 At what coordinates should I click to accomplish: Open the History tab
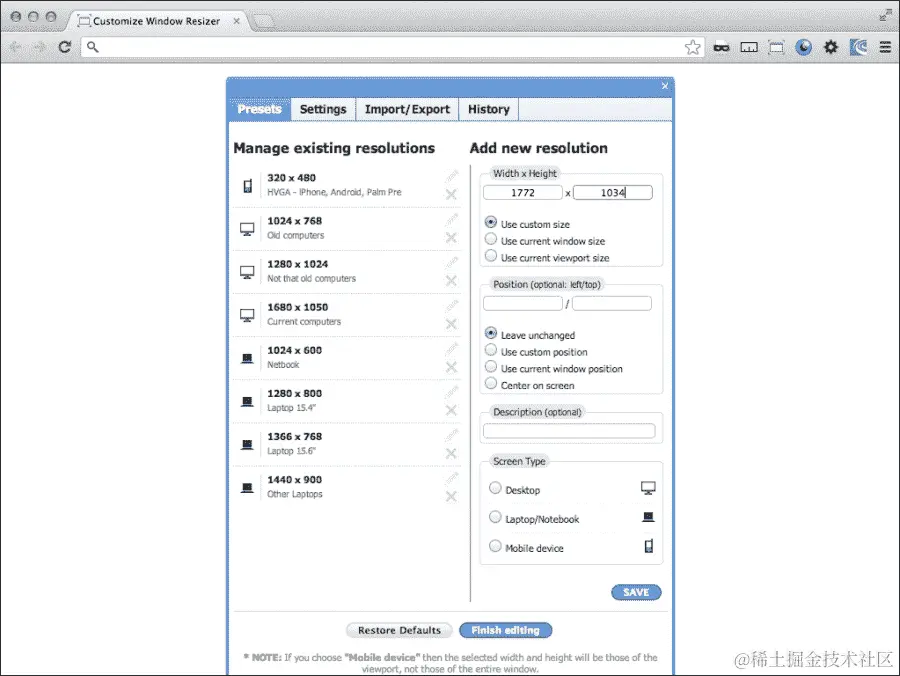coord(489,109)
